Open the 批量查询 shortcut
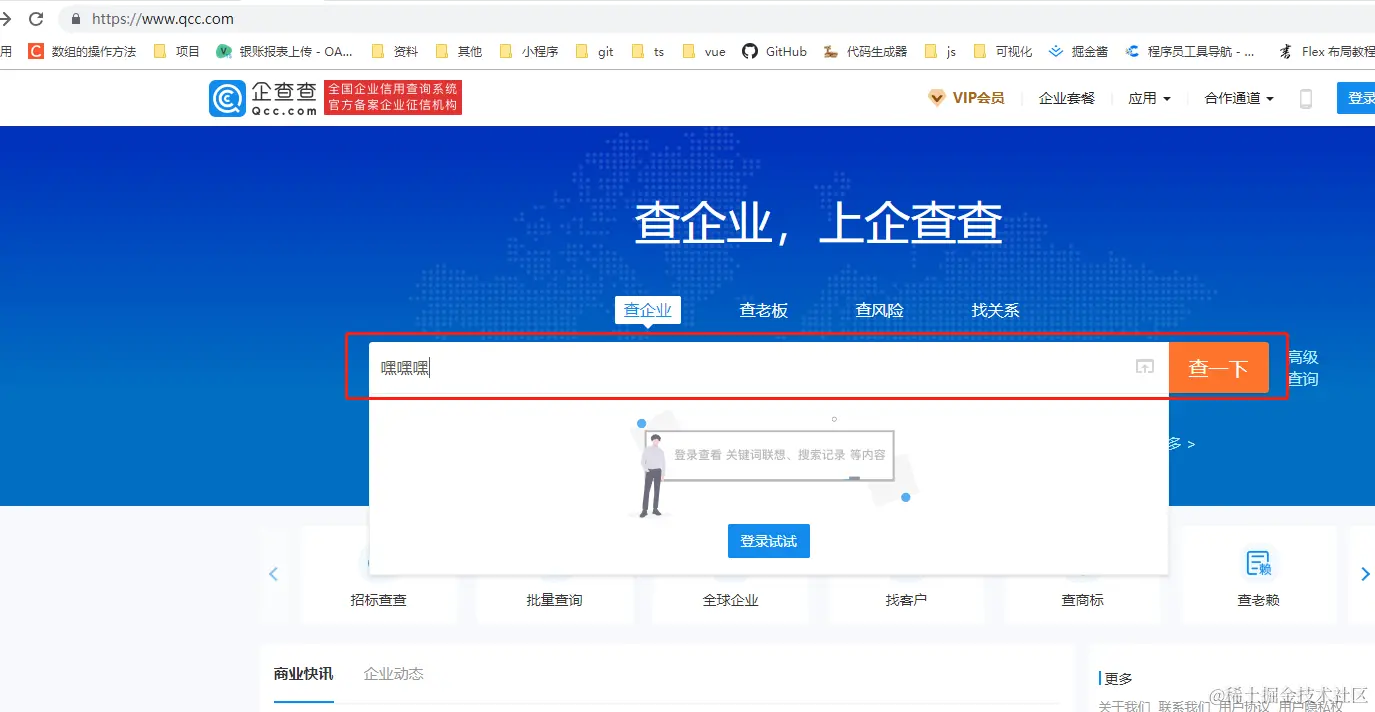The image size is (1375, 712). [x=554, y=600]
